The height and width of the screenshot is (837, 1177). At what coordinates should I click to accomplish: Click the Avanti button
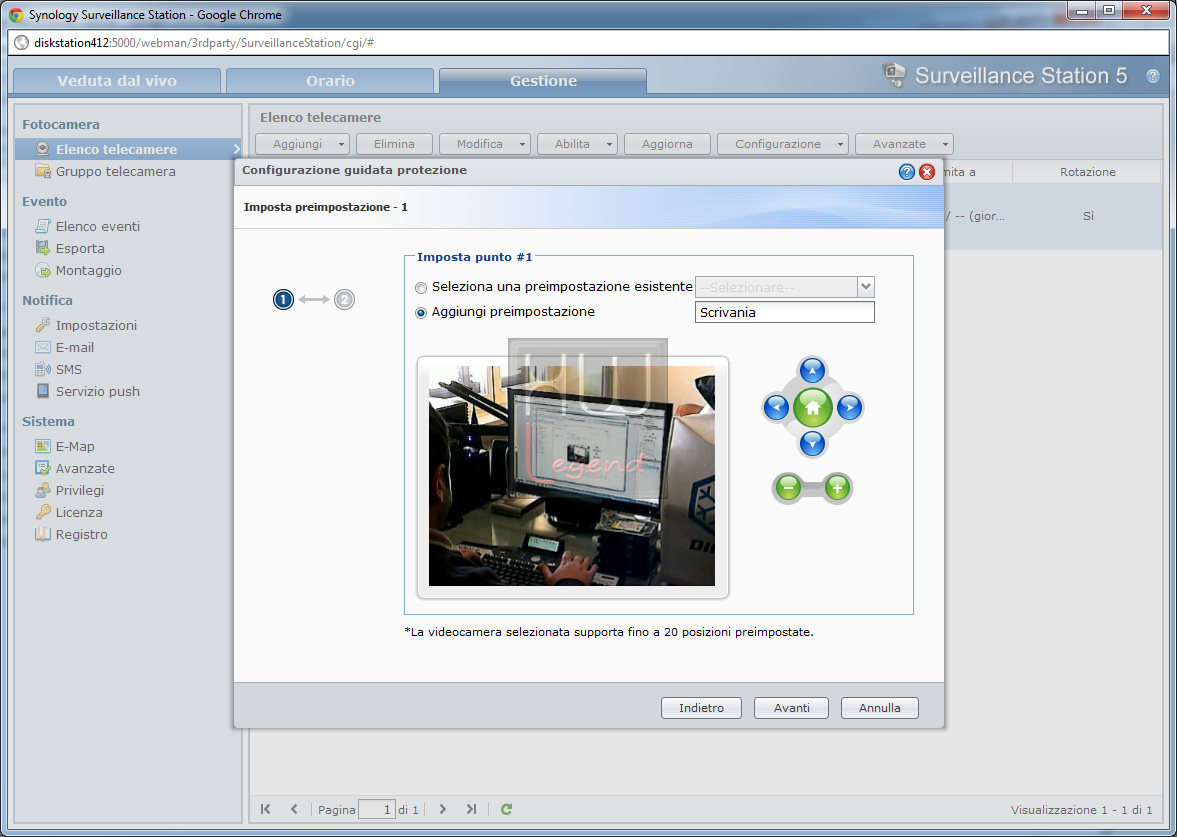[791, 708]
